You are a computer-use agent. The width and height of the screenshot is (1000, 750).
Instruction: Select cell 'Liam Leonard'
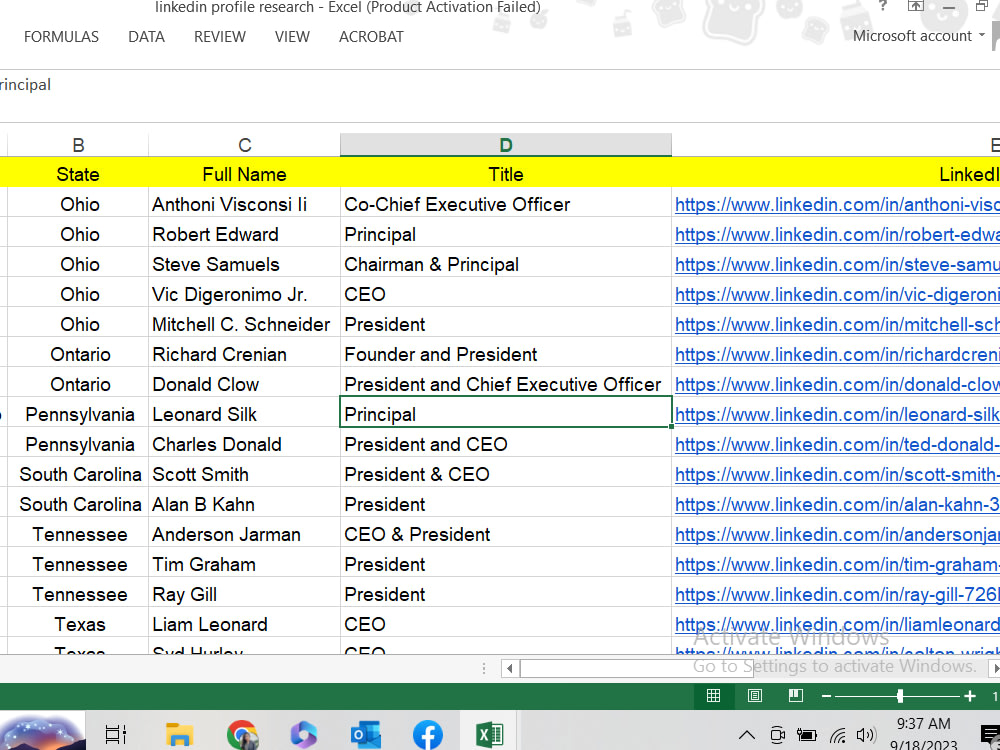point(244,624)
